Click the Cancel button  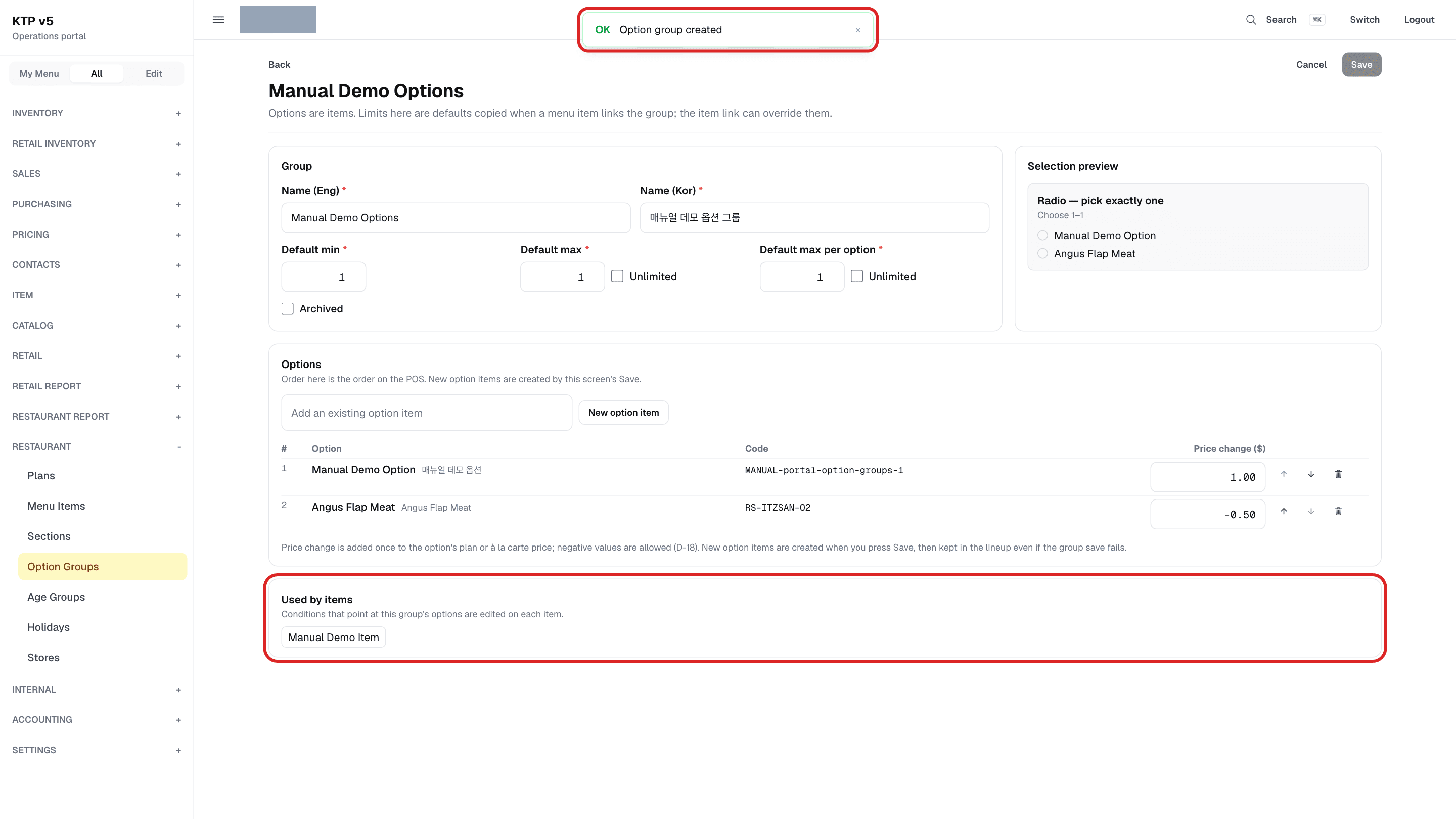pos(1311,64)
